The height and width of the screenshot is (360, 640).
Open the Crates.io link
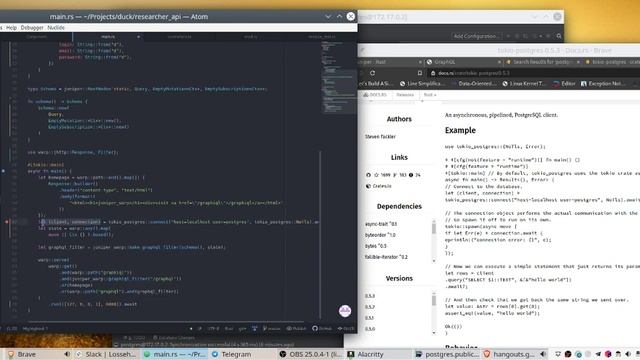[378, 186]
